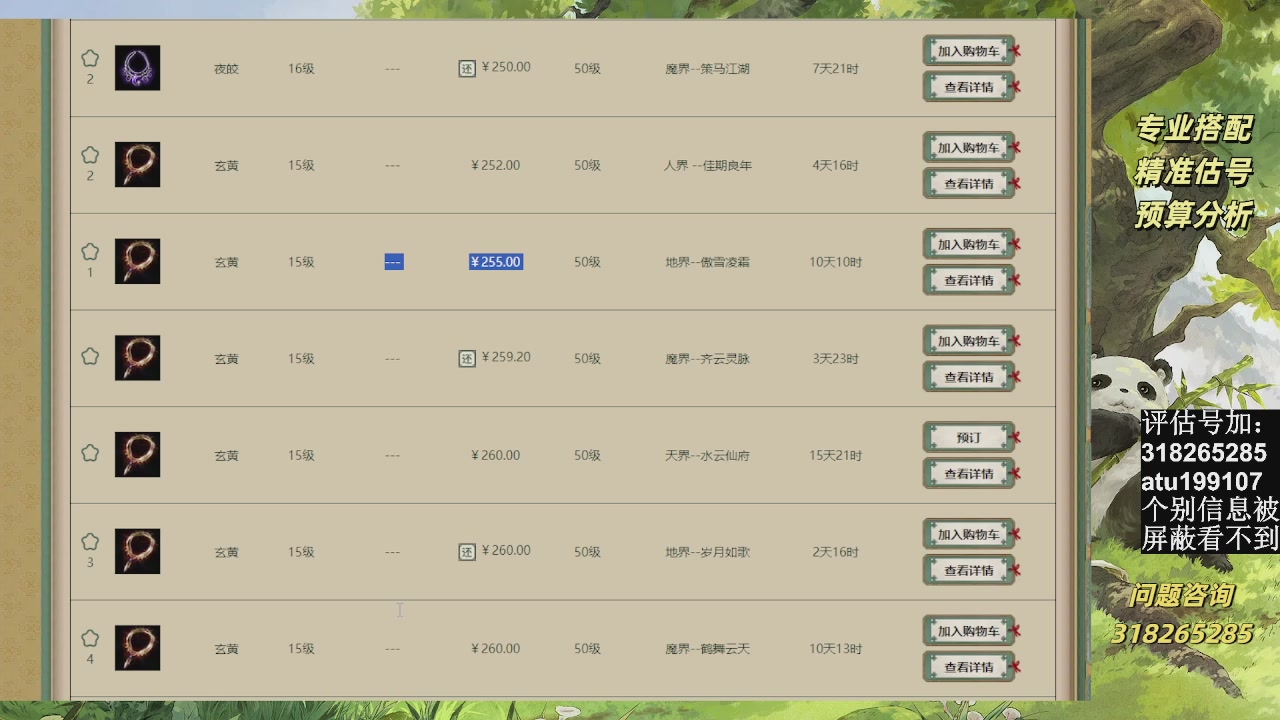Add the ¥252.00 玄黄 to the shopping cart
The image size is (1280, 720).
tap(968, 147)
